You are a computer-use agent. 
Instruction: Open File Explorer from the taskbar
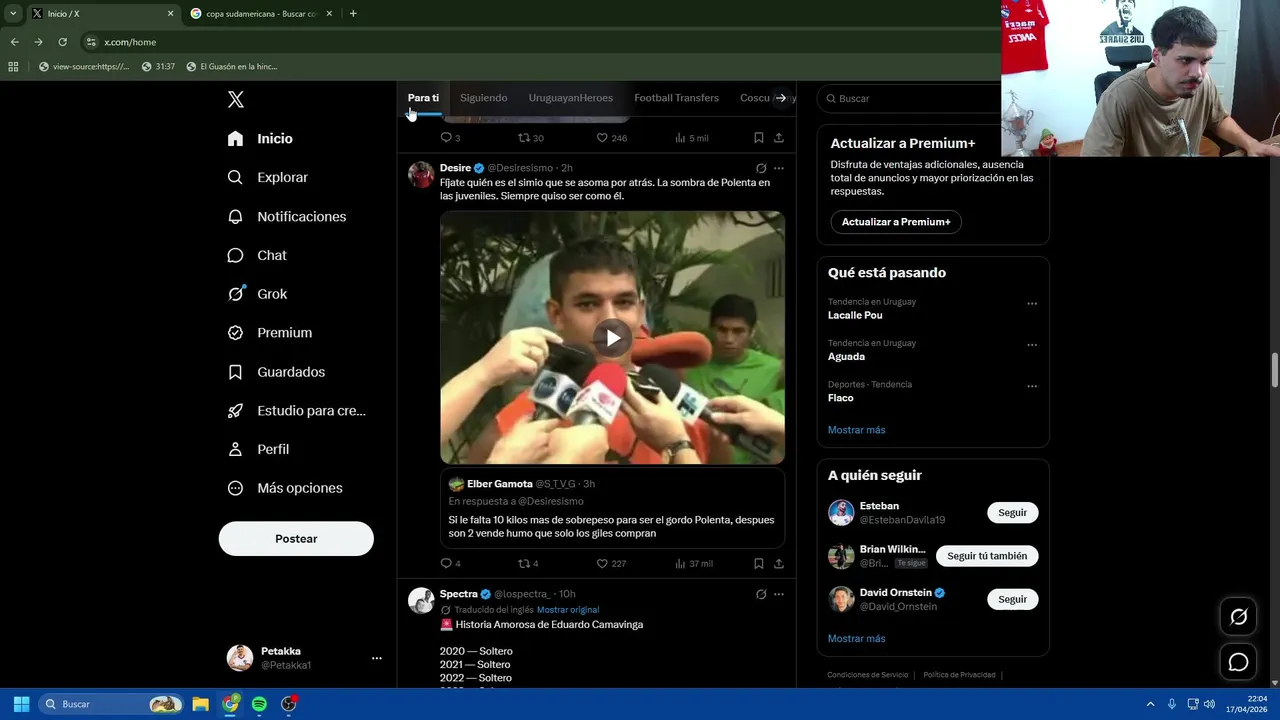click(201, 704)
